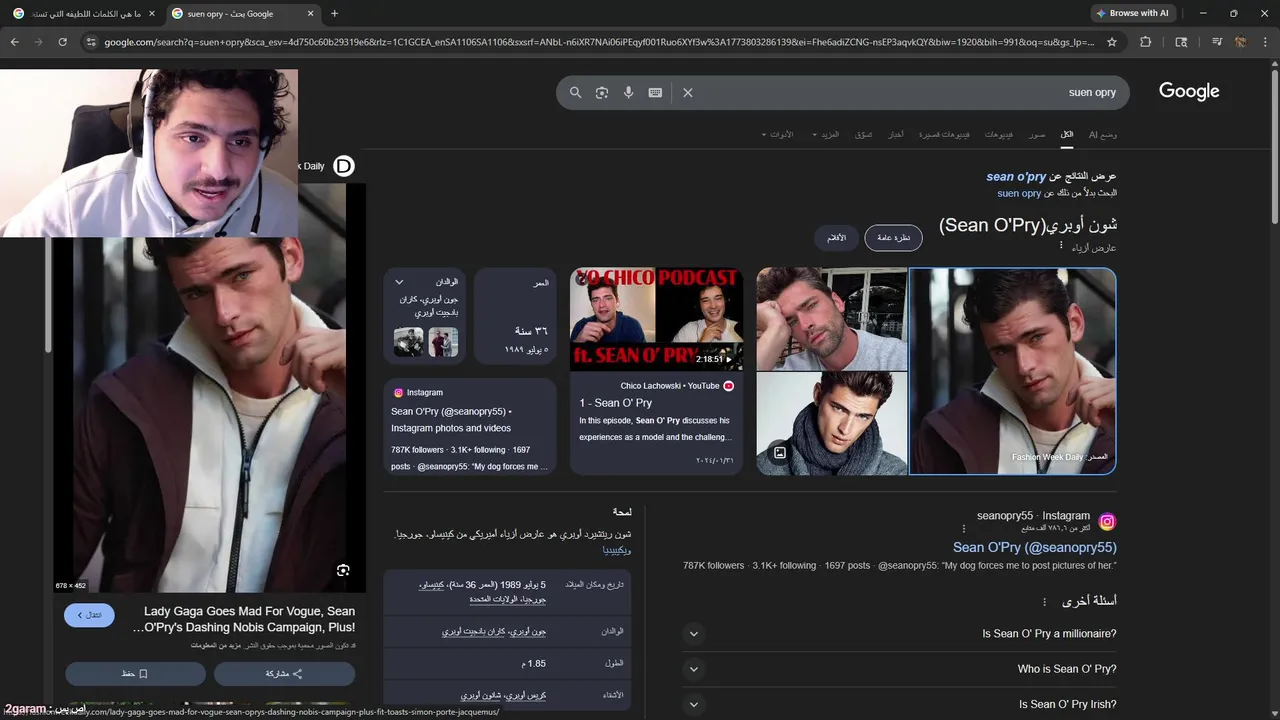Switch to تسوّق (Shopping) tab
Viewport: 1280px width, 720px height.
(x=863, y=134)
